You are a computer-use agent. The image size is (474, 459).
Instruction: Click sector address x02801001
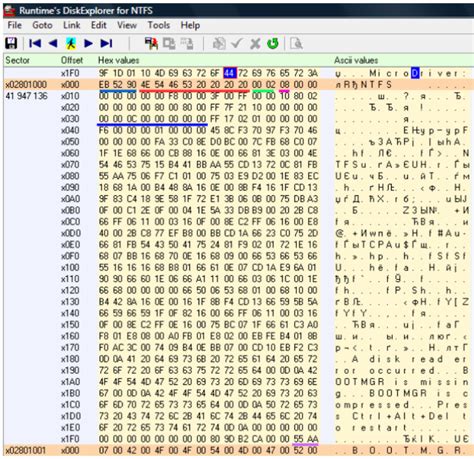[26, 451]
